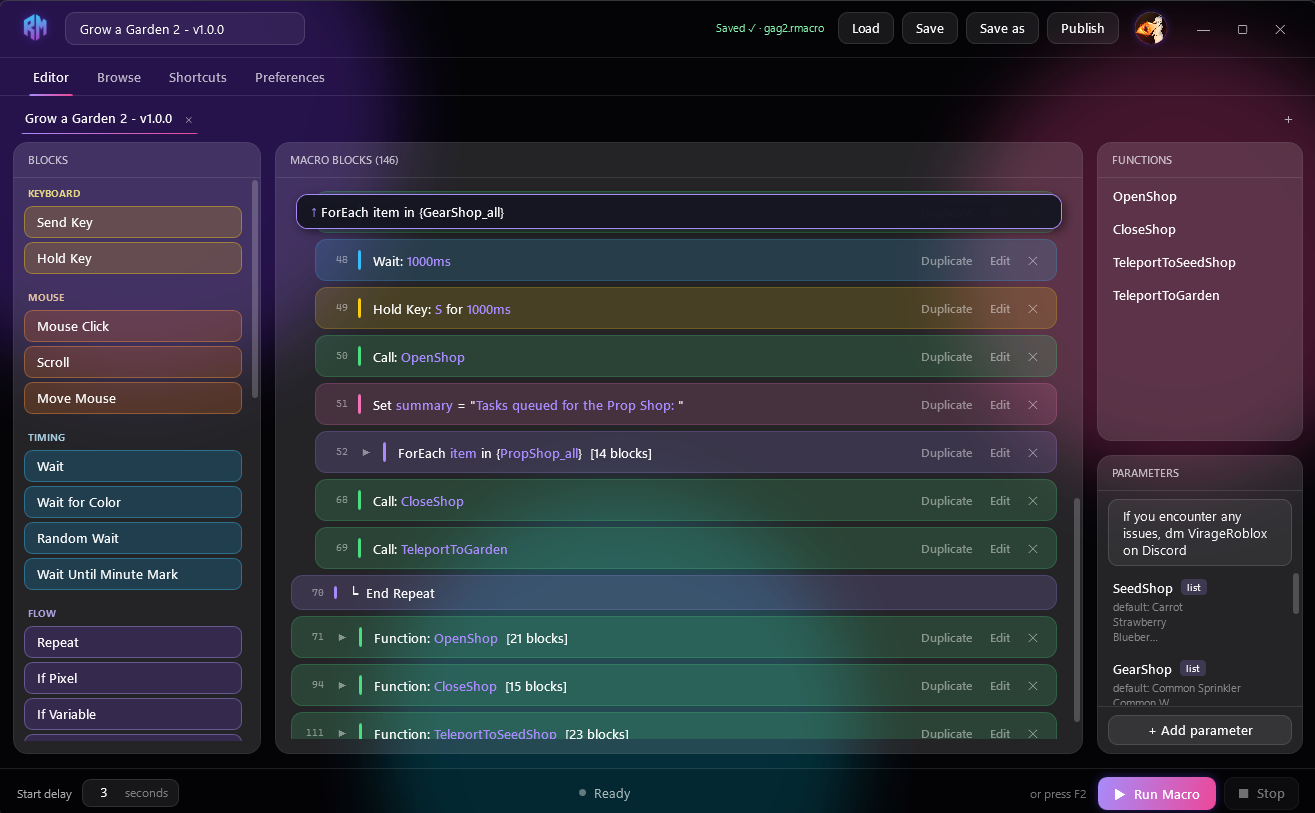Image resolution: width=1315 pixels, height=813 pixels.
Task: Add a Hold Key block
Action: pos(133,258)
